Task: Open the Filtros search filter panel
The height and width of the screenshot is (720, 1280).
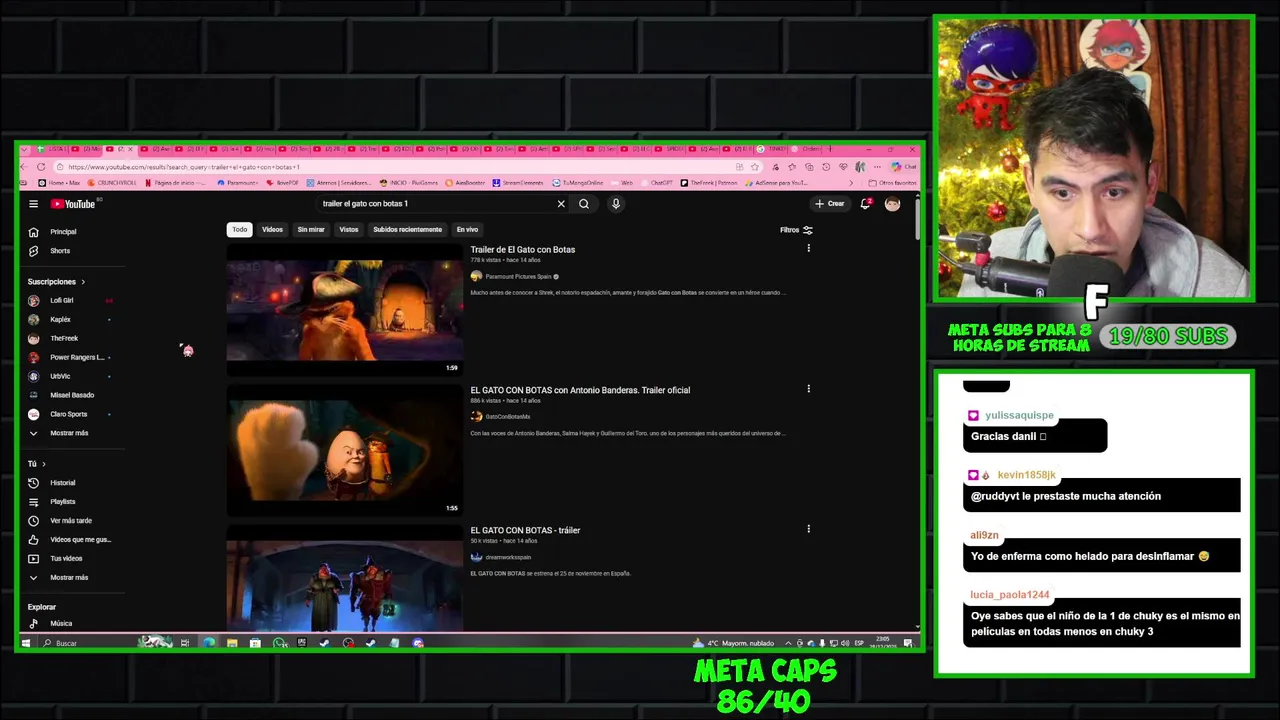Action: [x=796, y=230]
